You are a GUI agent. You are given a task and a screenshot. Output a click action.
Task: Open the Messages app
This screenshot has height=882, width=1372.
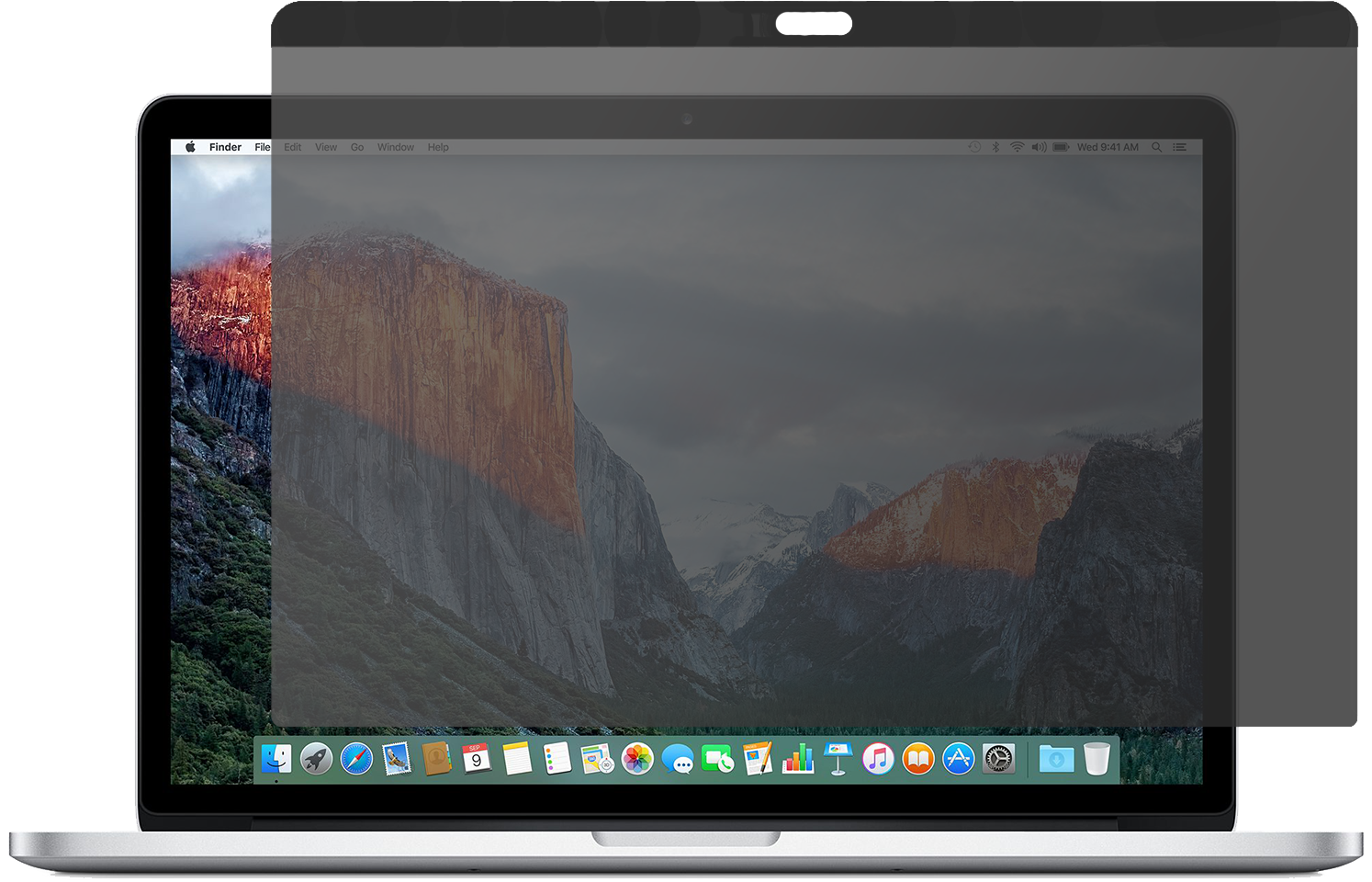coord(679,759)
